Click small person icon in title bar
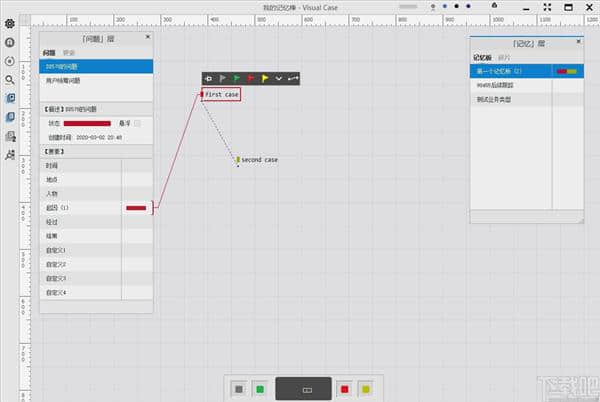Screen dimensions: 600x402 tap(433, 7)
